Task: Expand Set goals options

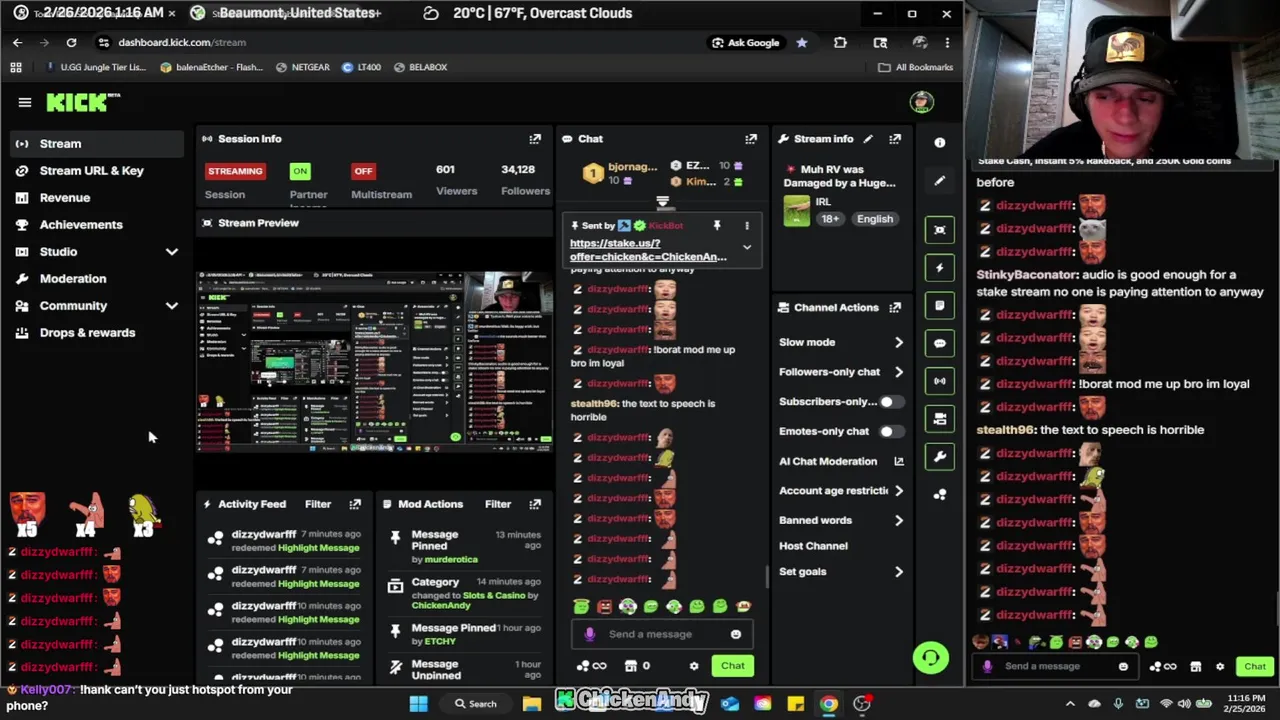Action: tap(899, 572)
